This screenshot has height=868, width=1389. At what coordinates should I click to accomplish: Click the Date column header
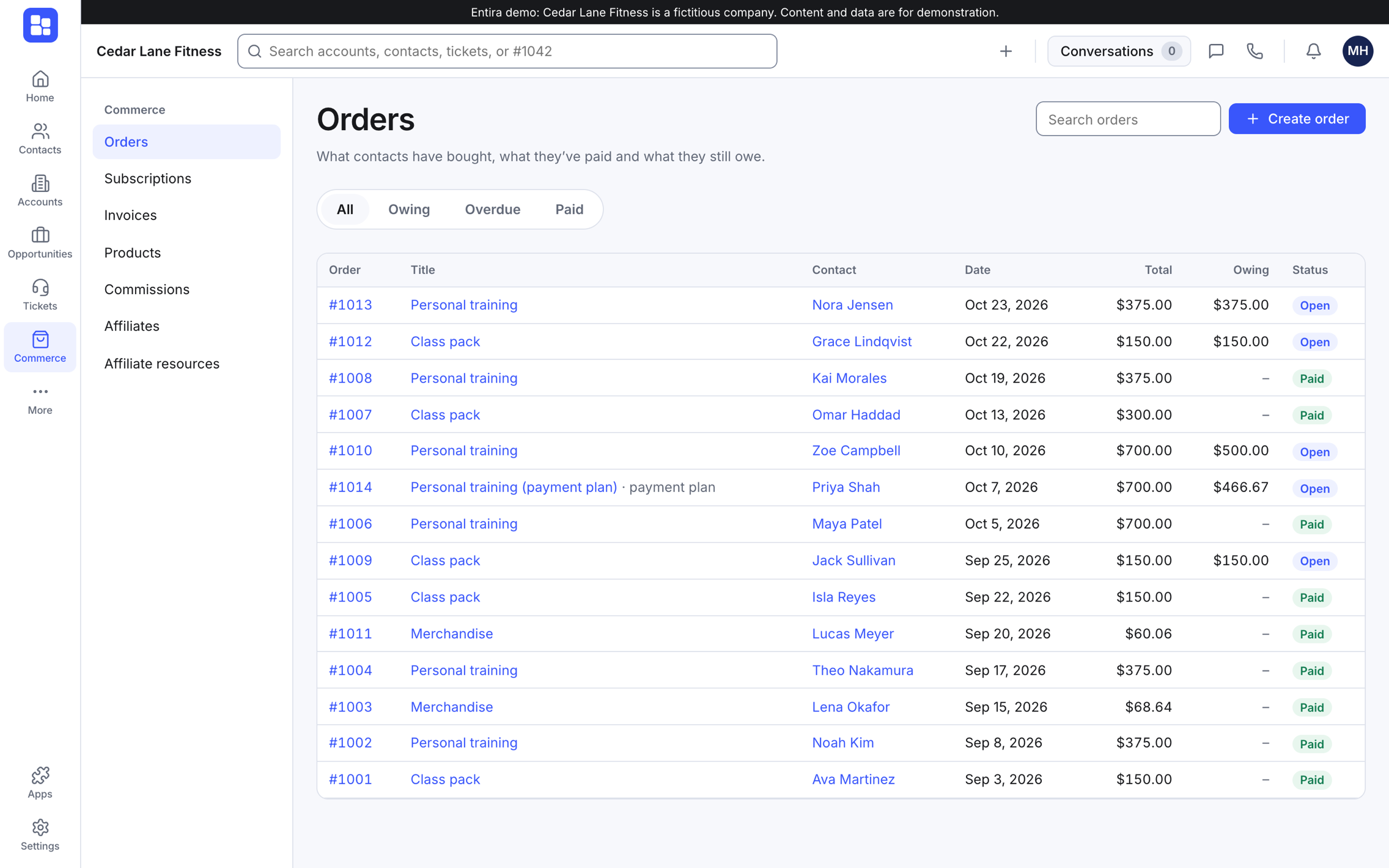pos(978,270)
